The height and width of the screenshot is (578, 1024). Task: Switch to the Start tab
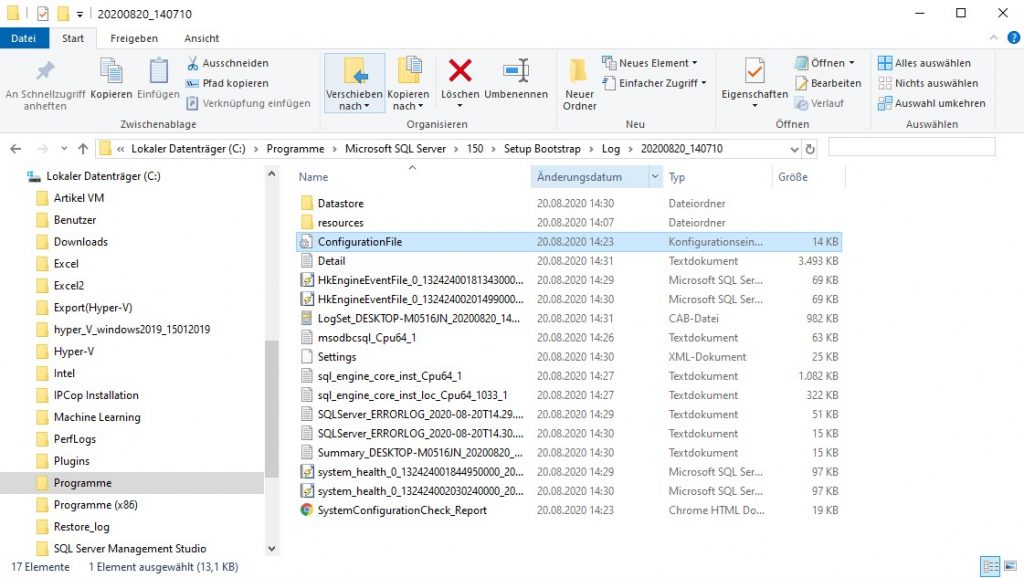[72, 39]
